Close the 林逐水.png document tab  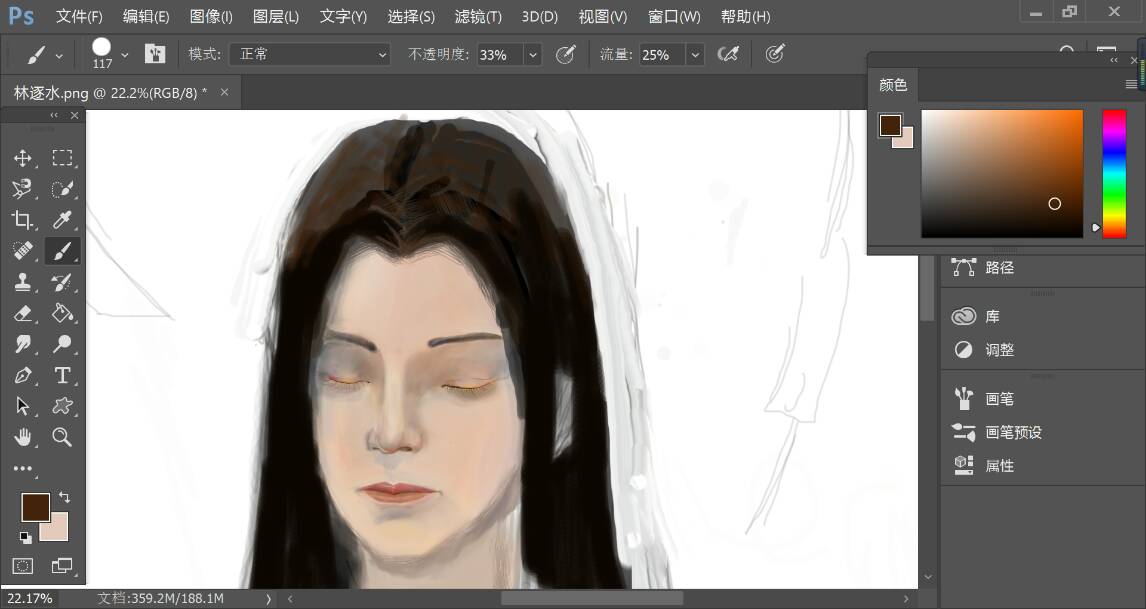point(224,92)
